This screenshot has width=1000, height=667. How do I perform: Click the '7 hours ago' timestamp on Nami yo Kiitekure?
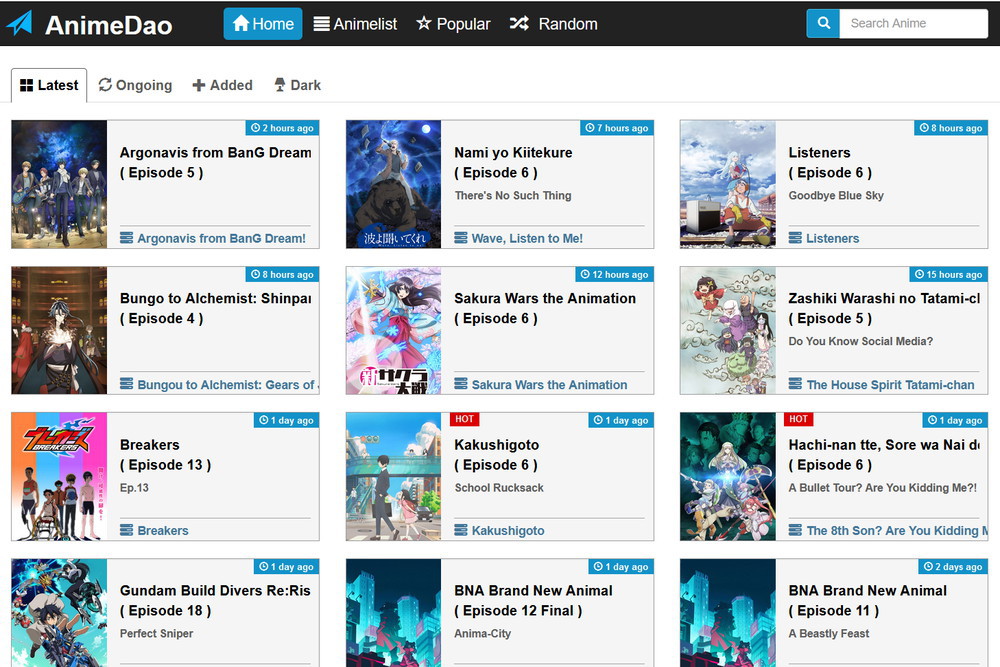coord(617,128)
